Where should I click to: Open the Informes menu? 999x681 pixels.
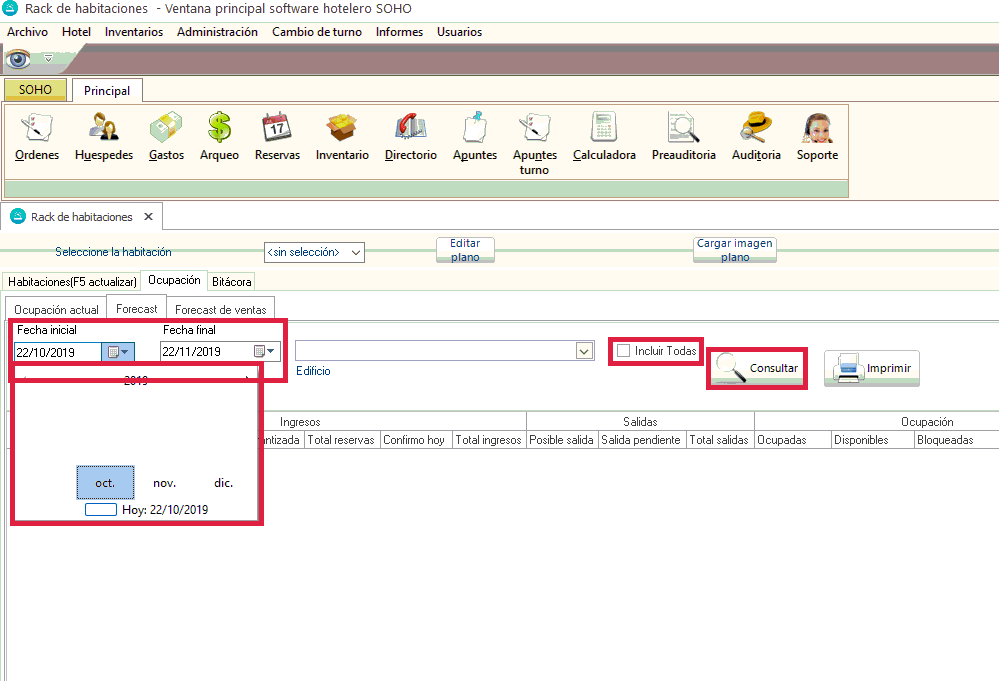pos(398,32)
